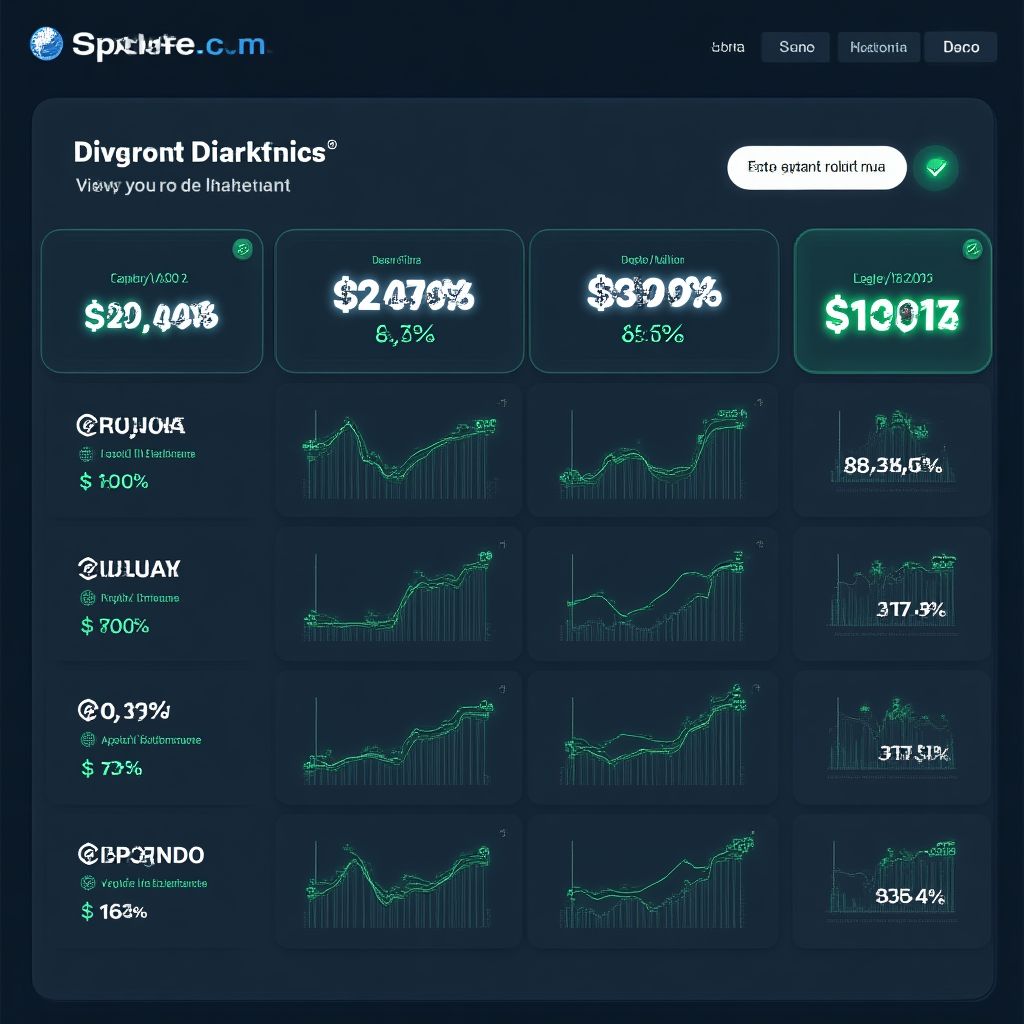
Task: Click the Spclufe.com site name link
Action: tap(168, 45)
